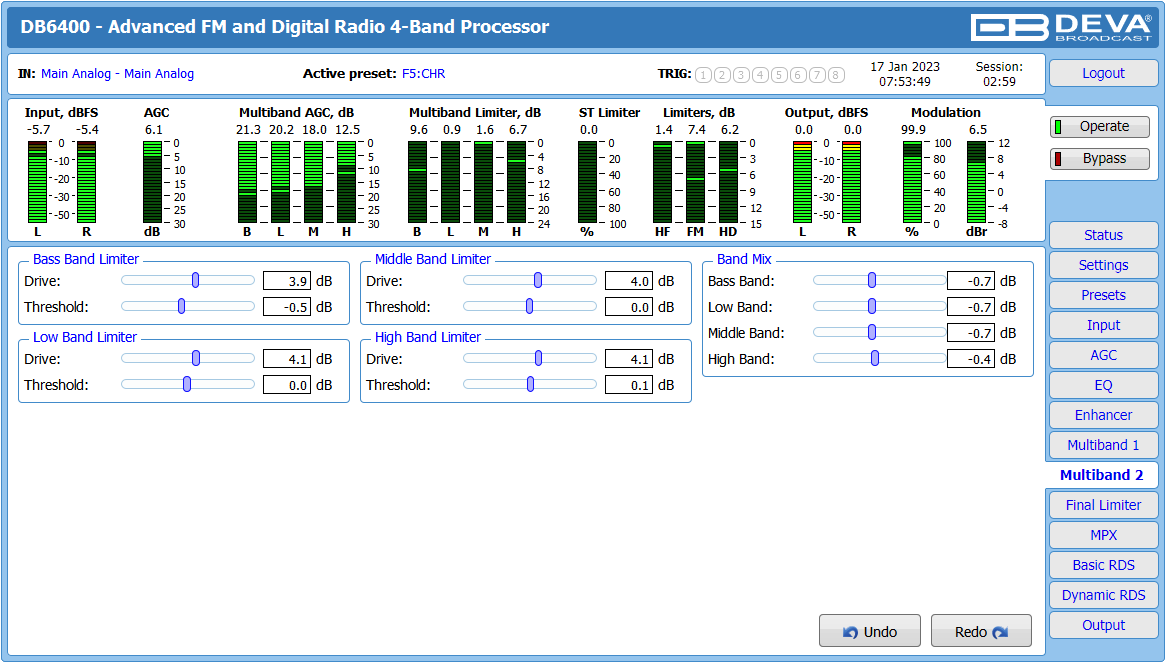The width and height of the screenshot is (1166, 663).
Task: Click Band Mix Low Band value field
Action: (971, 307)
